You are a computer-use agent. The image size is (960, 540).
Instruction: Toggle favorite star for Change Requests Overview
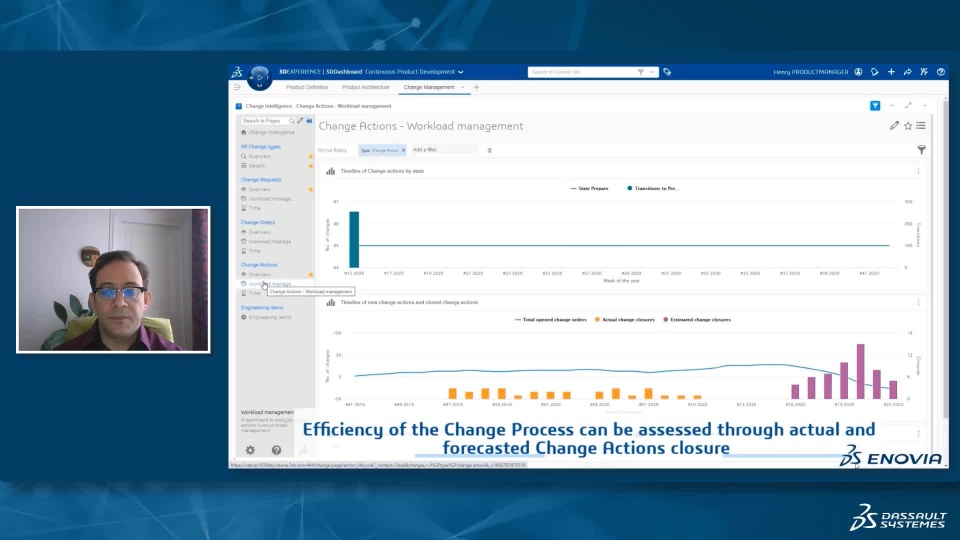pyautogui.click(x=311, y=190)
